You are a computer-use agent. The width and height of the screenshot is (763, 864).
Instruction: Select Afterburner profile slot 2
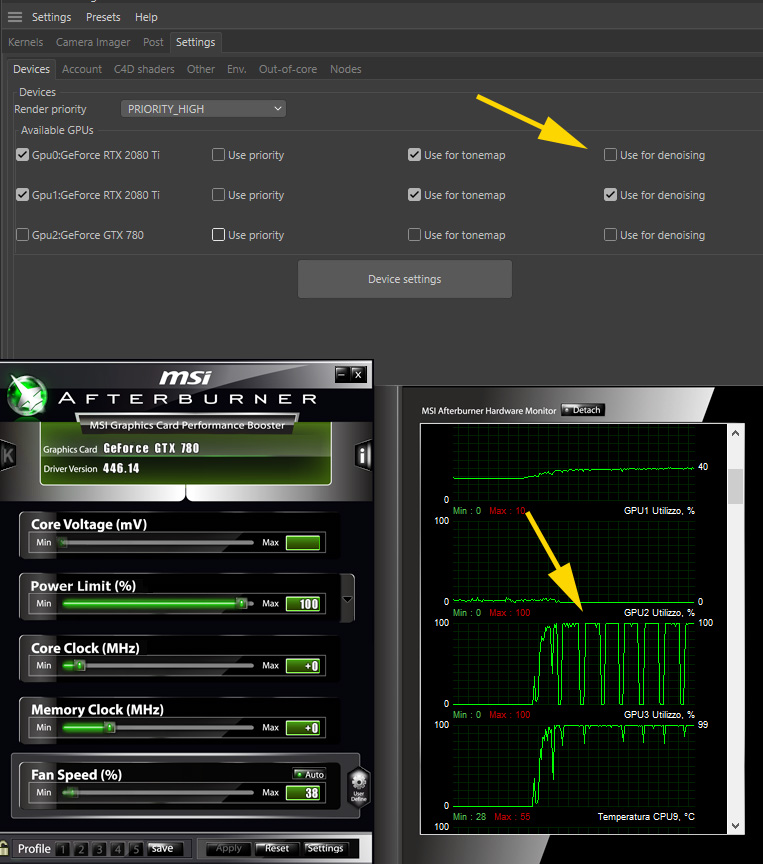coord(81,849)
